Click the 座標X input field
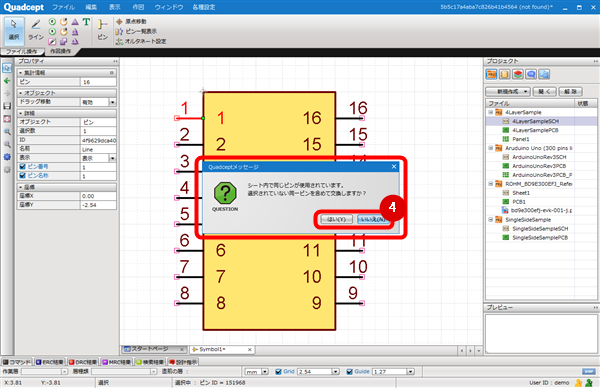This screenshot has width=600, height=388. 98,196
